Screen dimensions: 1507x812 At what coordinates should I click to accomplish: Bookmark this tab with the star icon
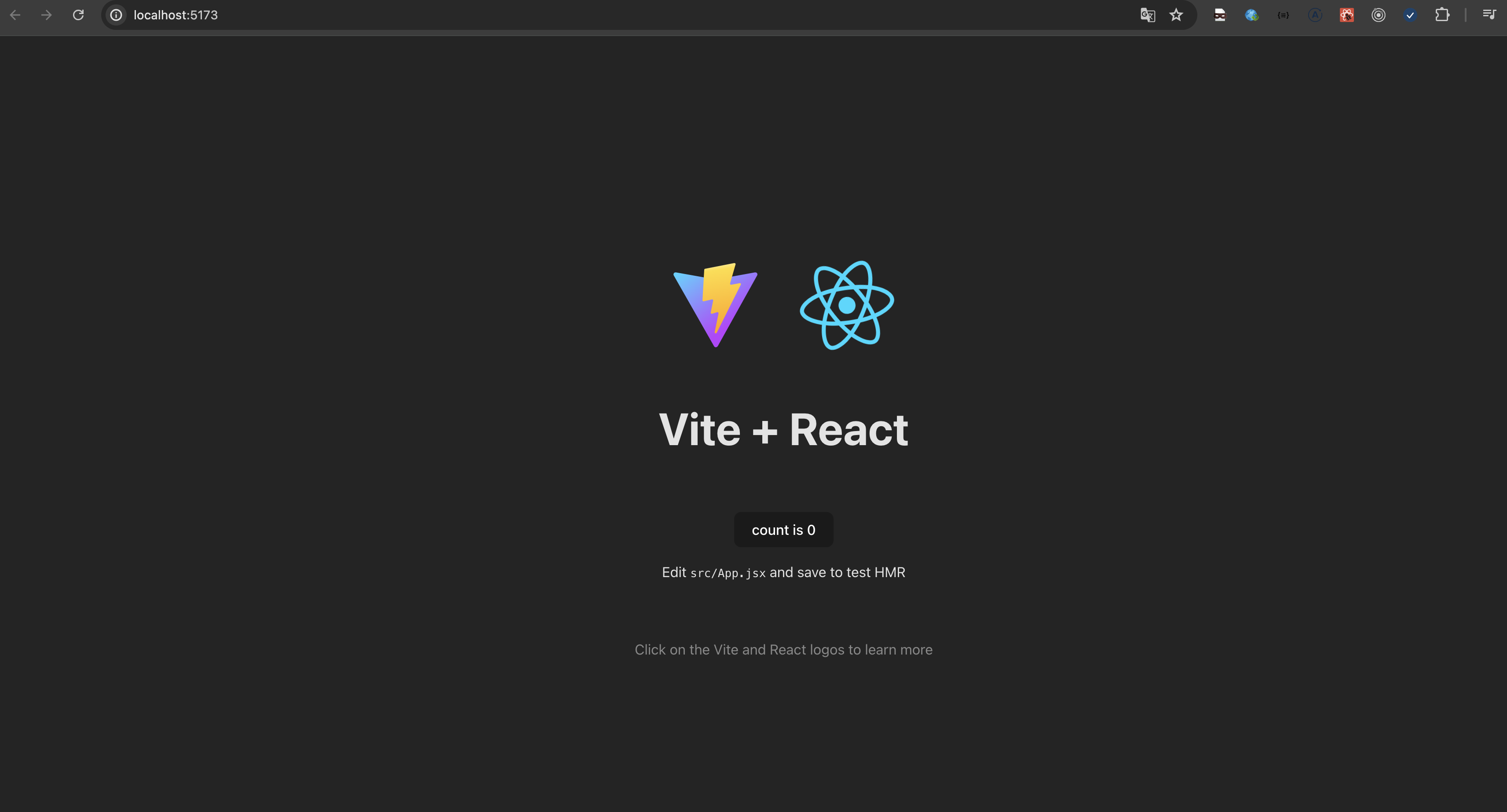click(1176, 15)
